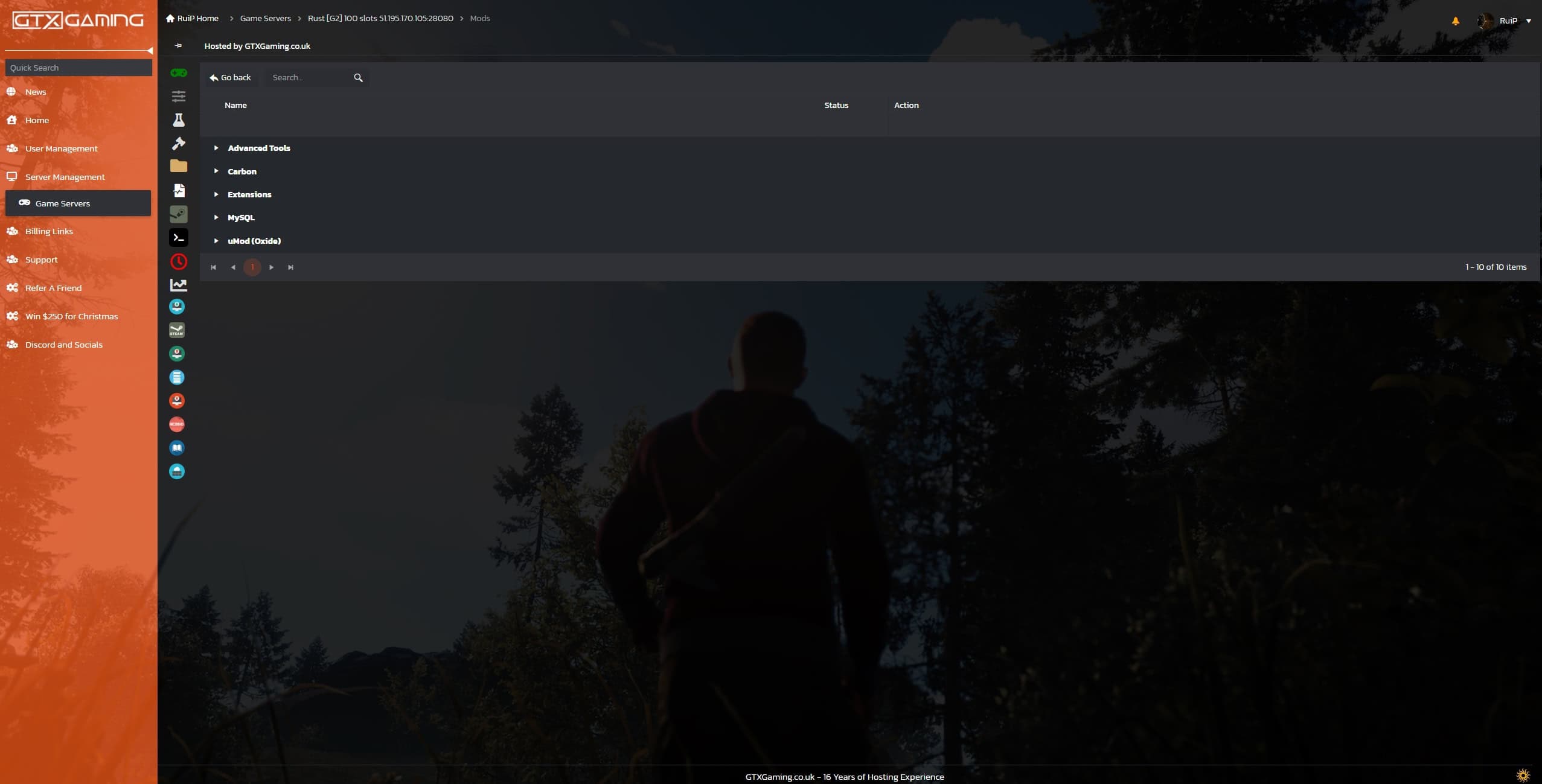Expand the Carbon mod group
This screenshot has width=1542, height=784.
pyautogui.click(x=216, y=171)
